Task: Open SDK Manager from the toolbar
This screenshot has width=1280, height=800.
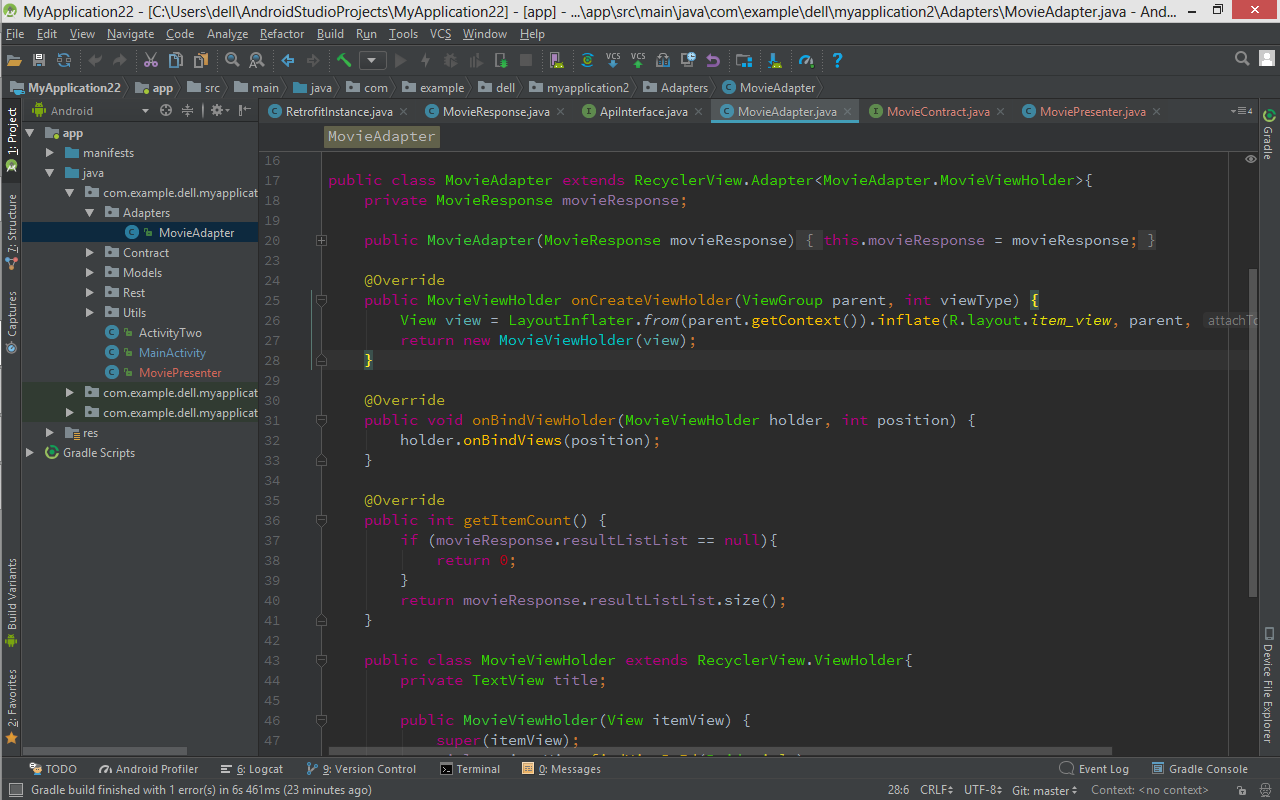Action: 773,60
